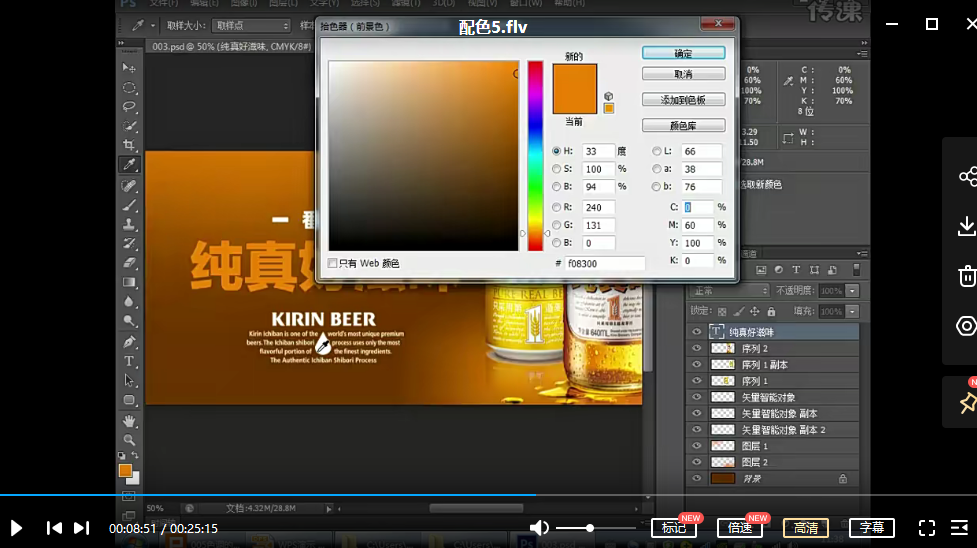Choose the Horizontal Type tool

coord(129,361)
